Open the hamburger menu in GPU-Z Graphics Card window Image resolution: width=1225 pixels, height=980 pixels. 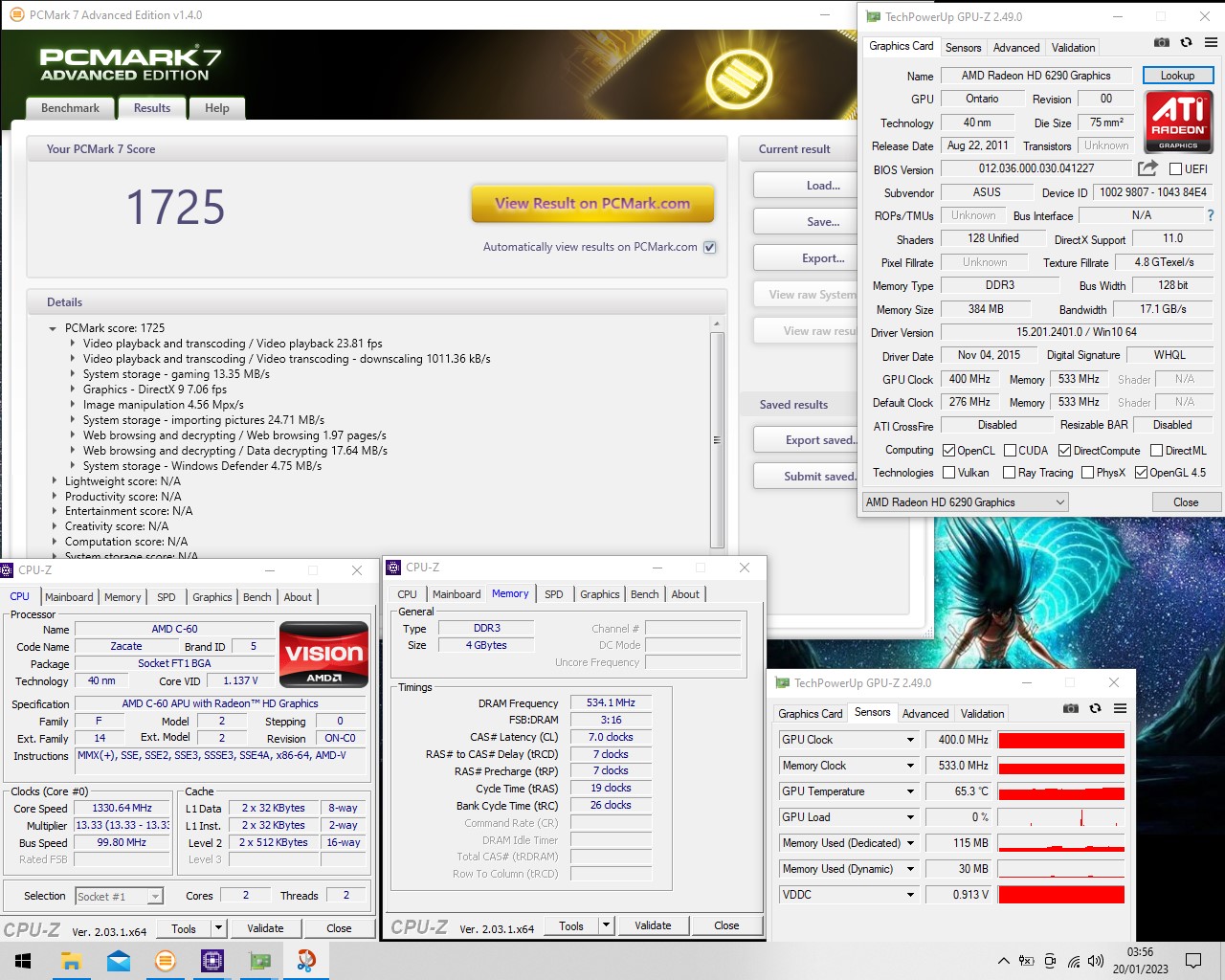(x=1211, y=42)
